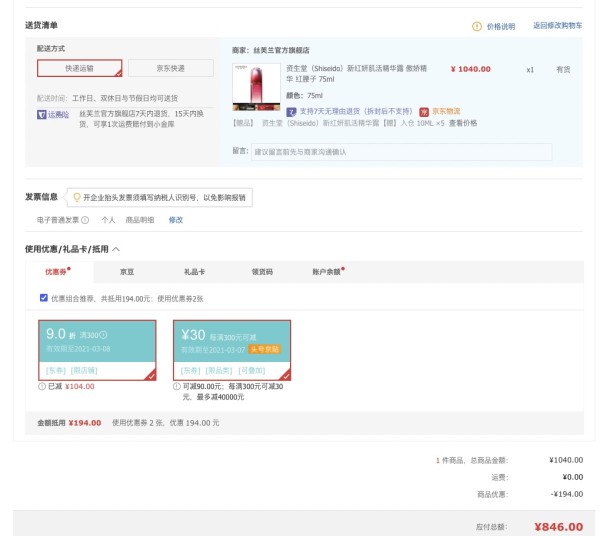The image size is (600, 536).
Task: Click the 应付总额 ¥846.00 total
Action: pyautogui.click(x=559, y=527)
